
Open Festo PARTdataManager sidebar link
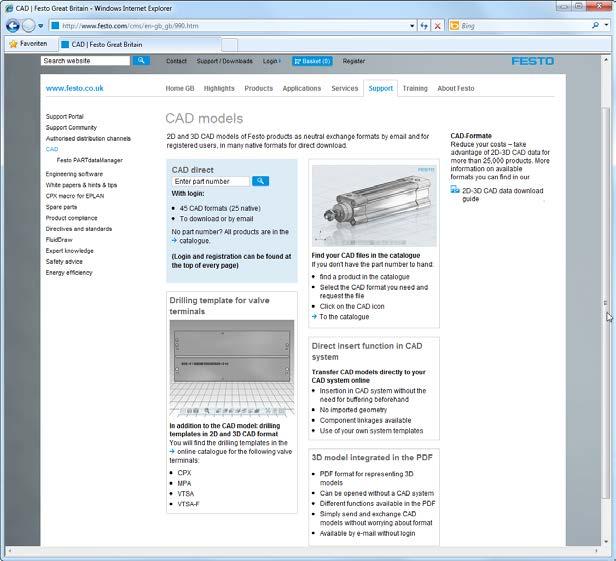90,160
